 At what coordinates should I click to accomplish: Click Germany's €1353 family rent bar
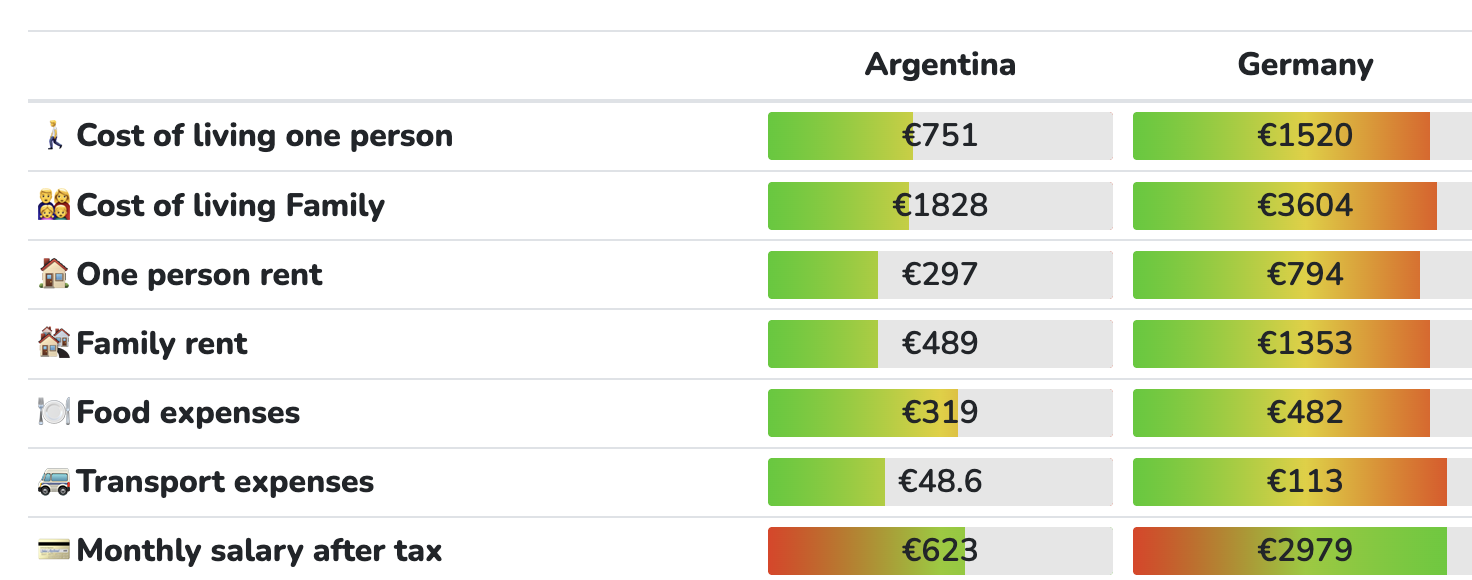[x=1302, y=343]
